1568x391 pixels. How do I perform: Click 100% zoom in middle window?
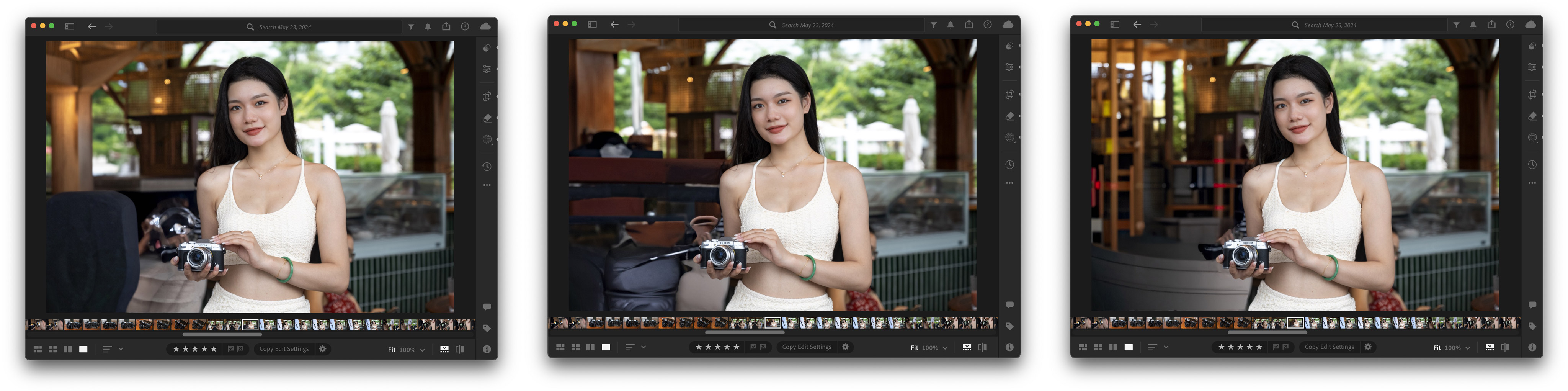(930, 348)
